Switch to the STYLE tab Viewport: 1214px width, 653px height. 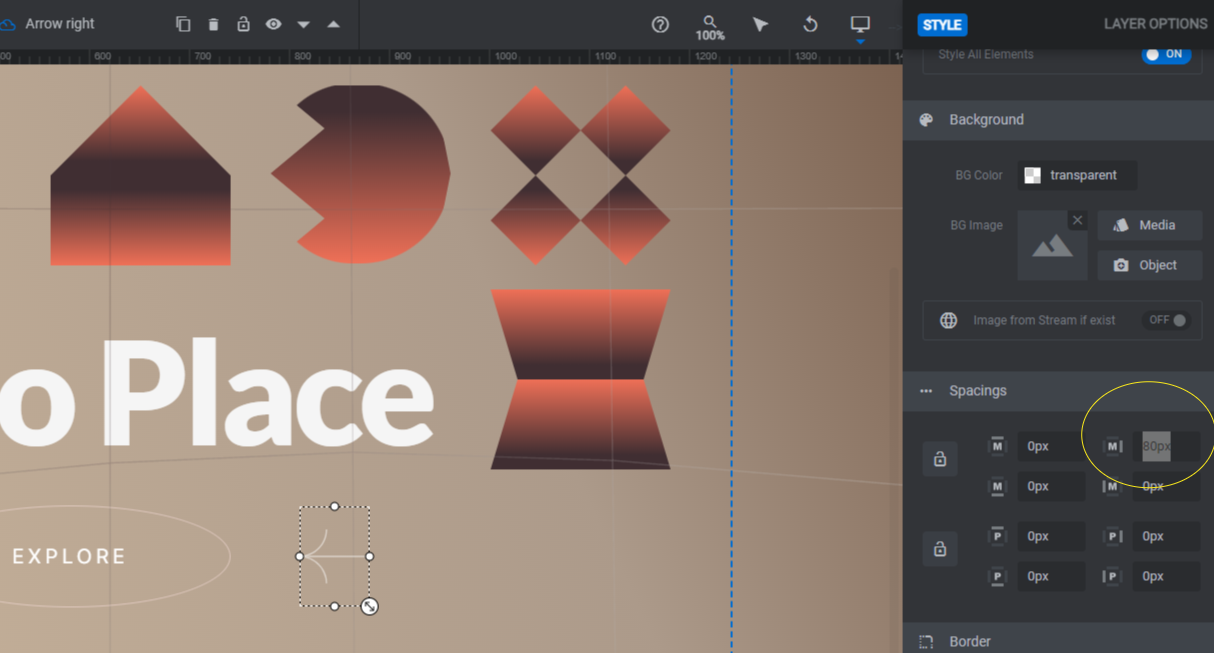tap(942, 24)
